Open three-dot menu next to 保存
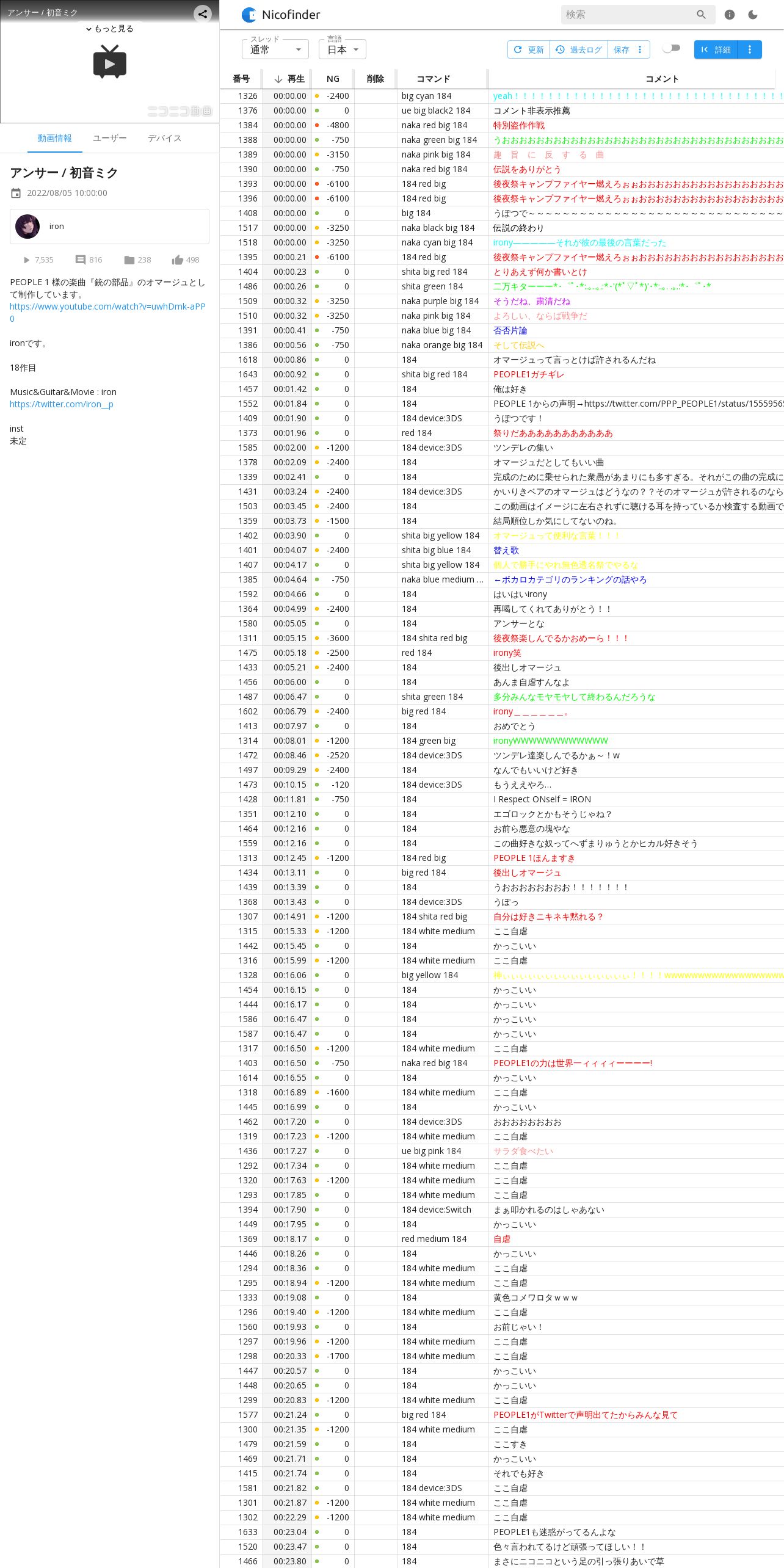784x1568 pixels. point(640,49)
